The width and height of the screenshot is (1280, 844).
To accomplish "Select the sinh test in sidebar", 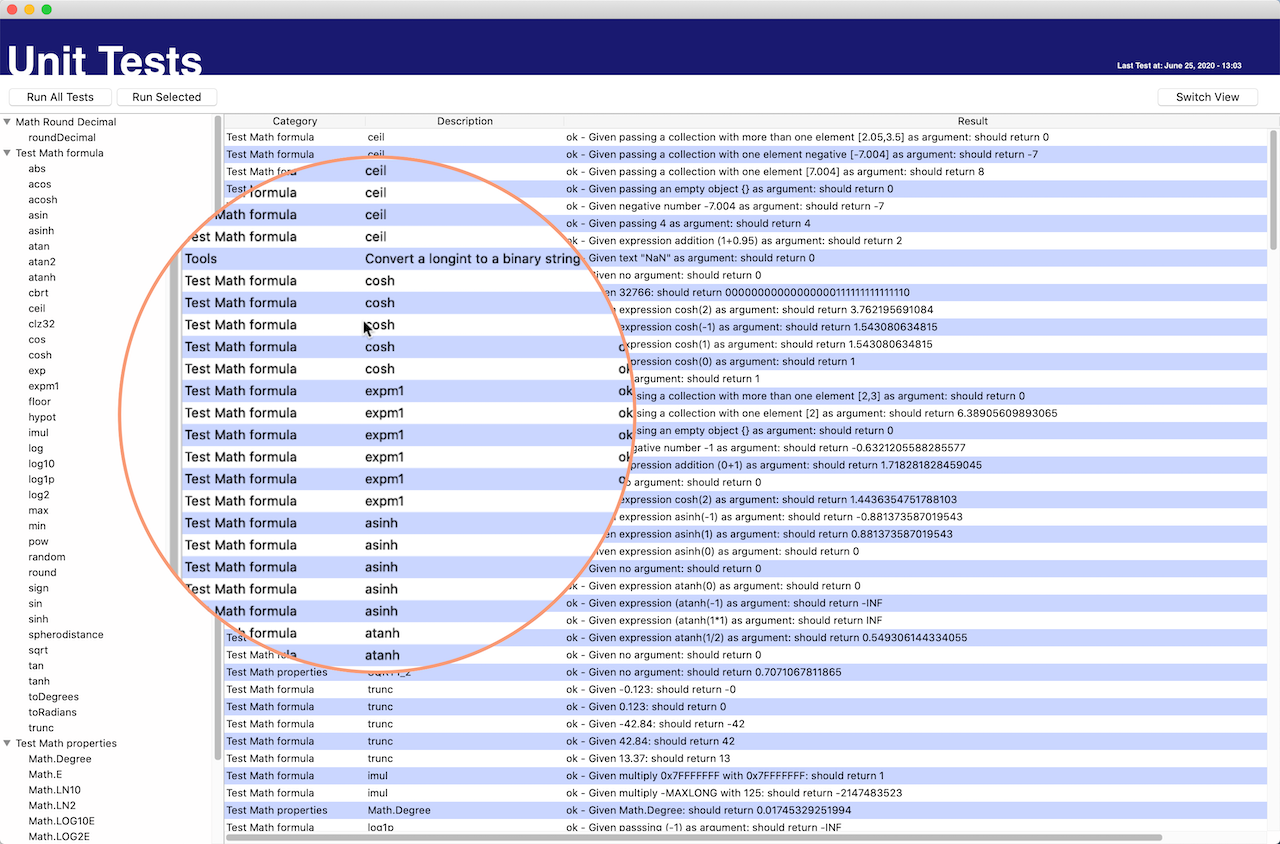I will coord(38,619).
